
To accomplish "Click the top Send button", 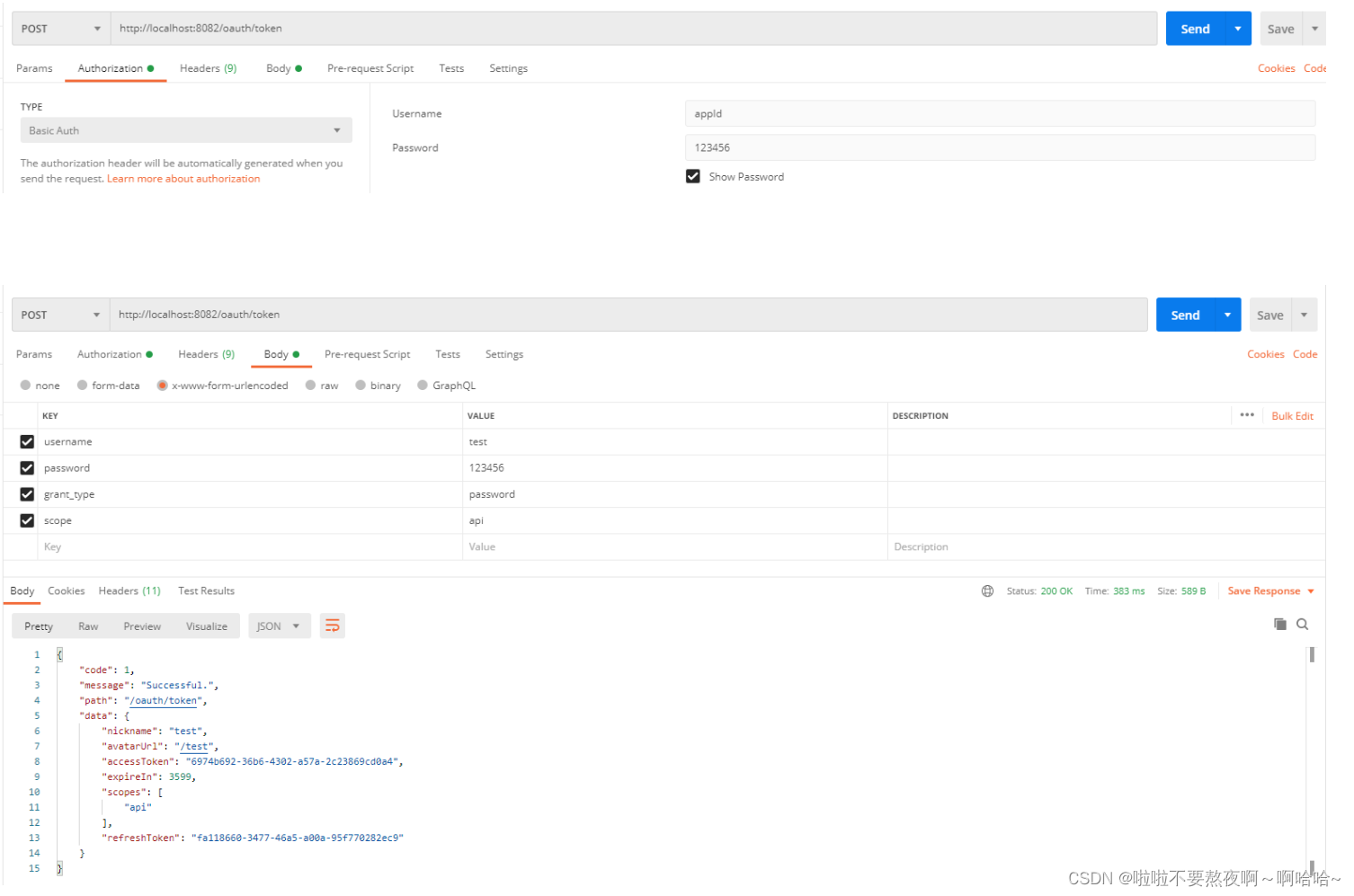I will 1197,29.
